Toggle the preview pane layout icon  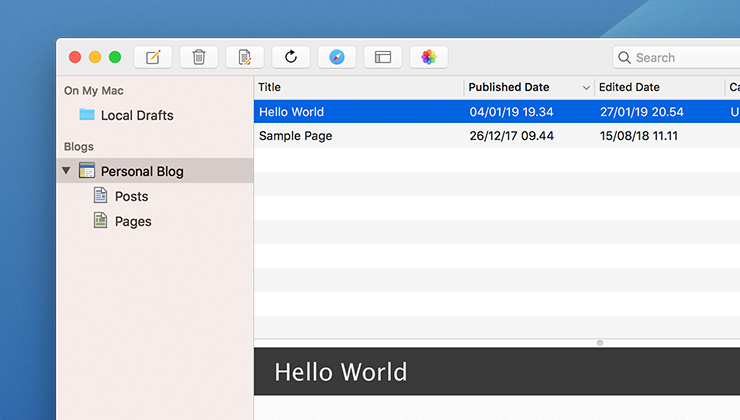pyautogui.click(x=383, y=57)
